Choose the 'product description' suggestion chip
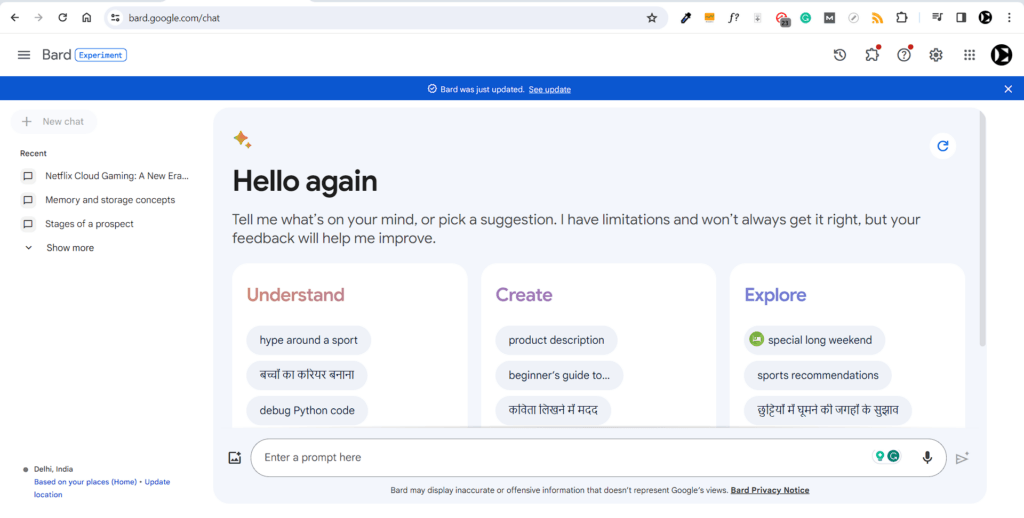Image resolution: width=1024 pixels, height=518 pixels. (556, 340)
